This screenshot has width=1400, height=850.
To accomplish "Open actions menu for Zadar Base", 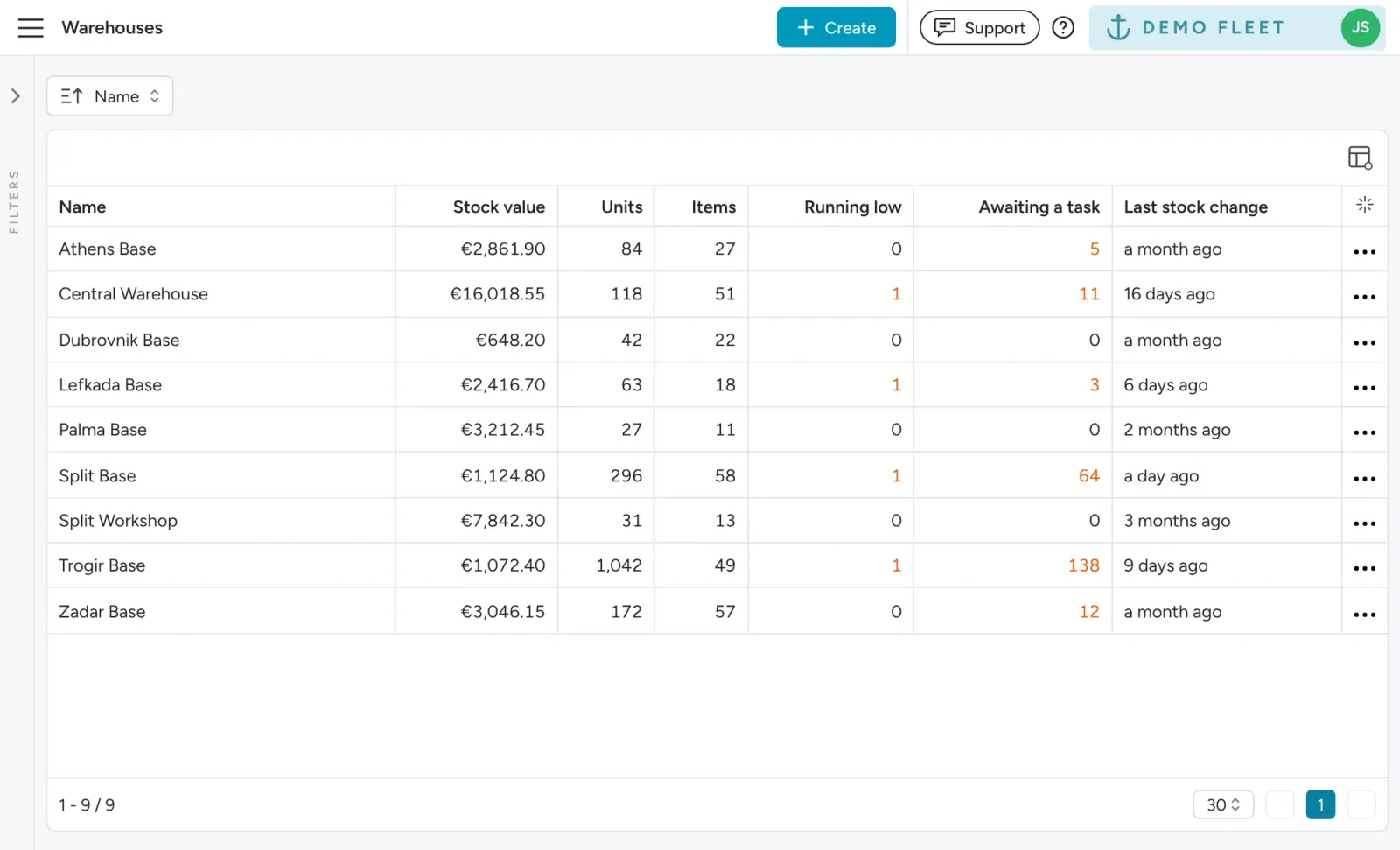I will tap(1364, 615).
